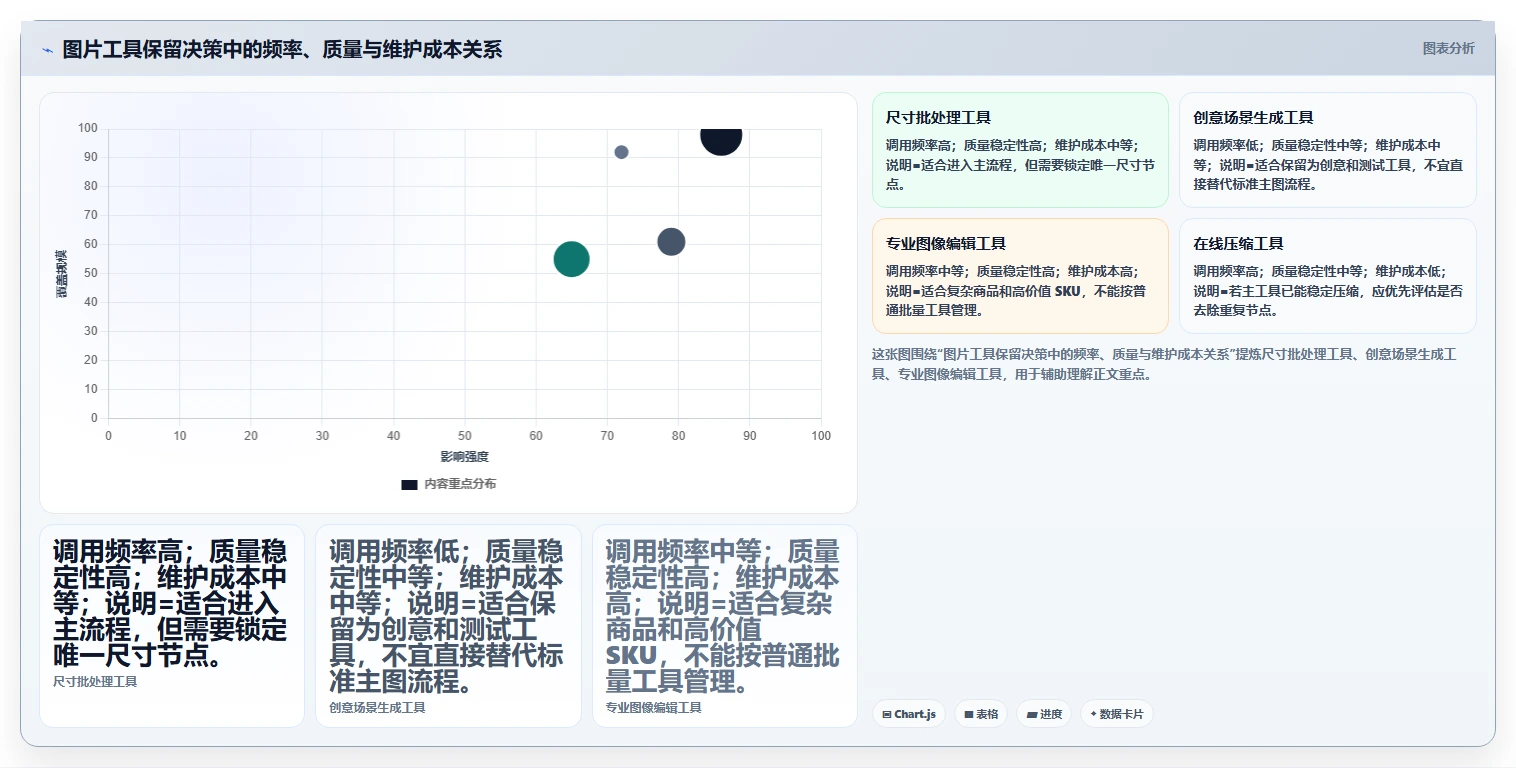
Task: Toggle the 内容重点分布 legend color box
Action: (409, 484)
